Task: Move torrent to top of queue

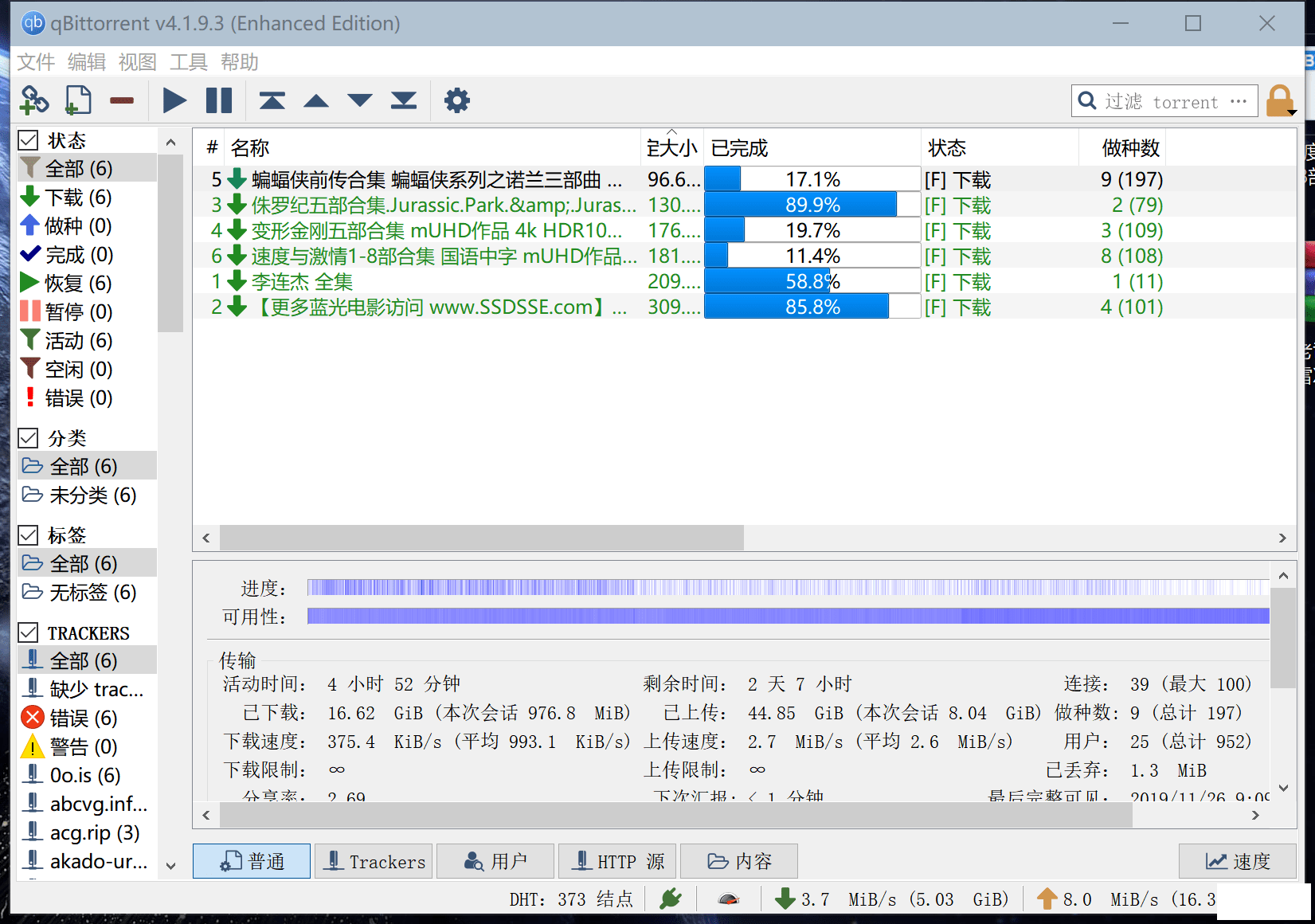Action: pos(272,100)
